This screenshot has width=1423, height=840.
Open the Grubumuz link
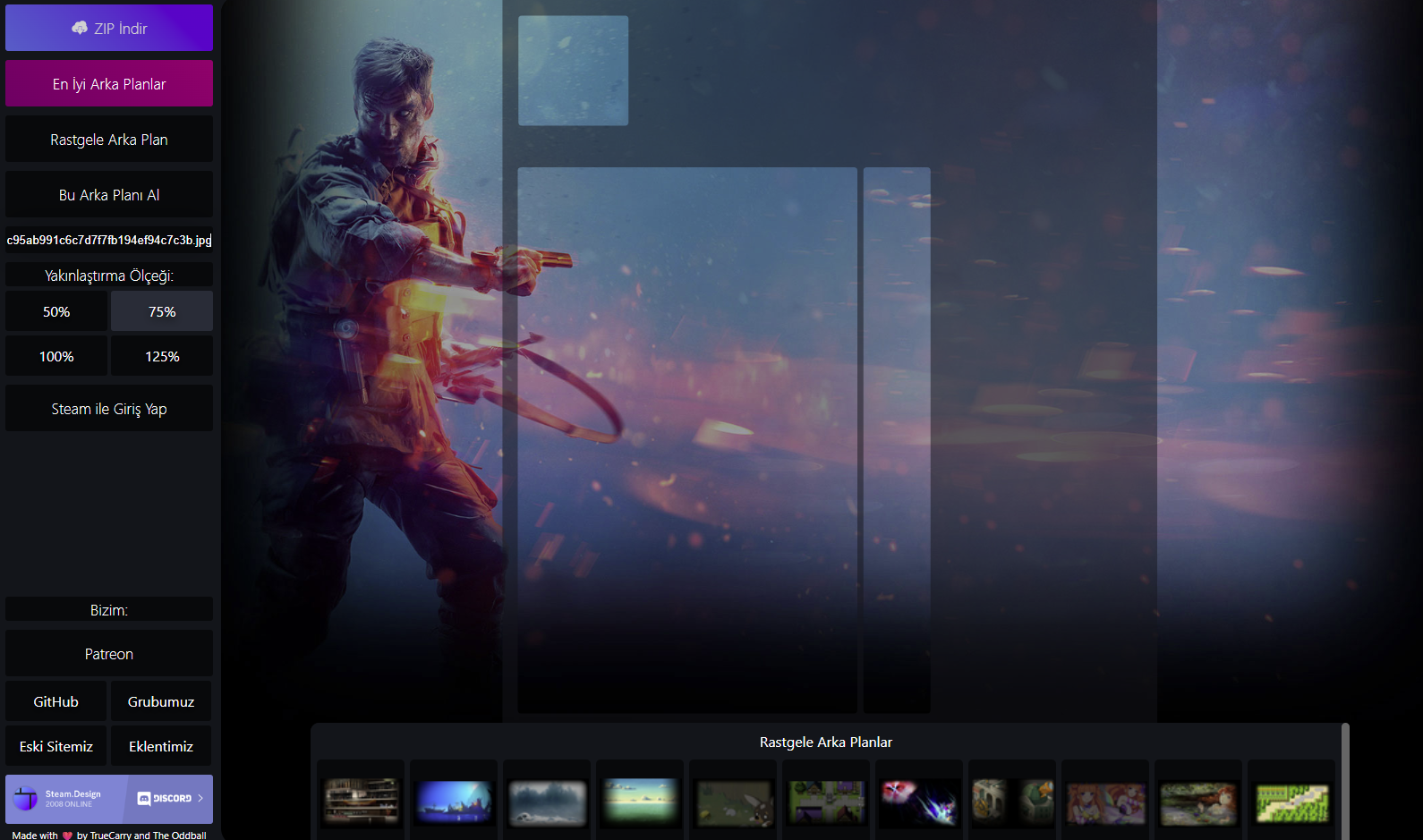[161, 701]
